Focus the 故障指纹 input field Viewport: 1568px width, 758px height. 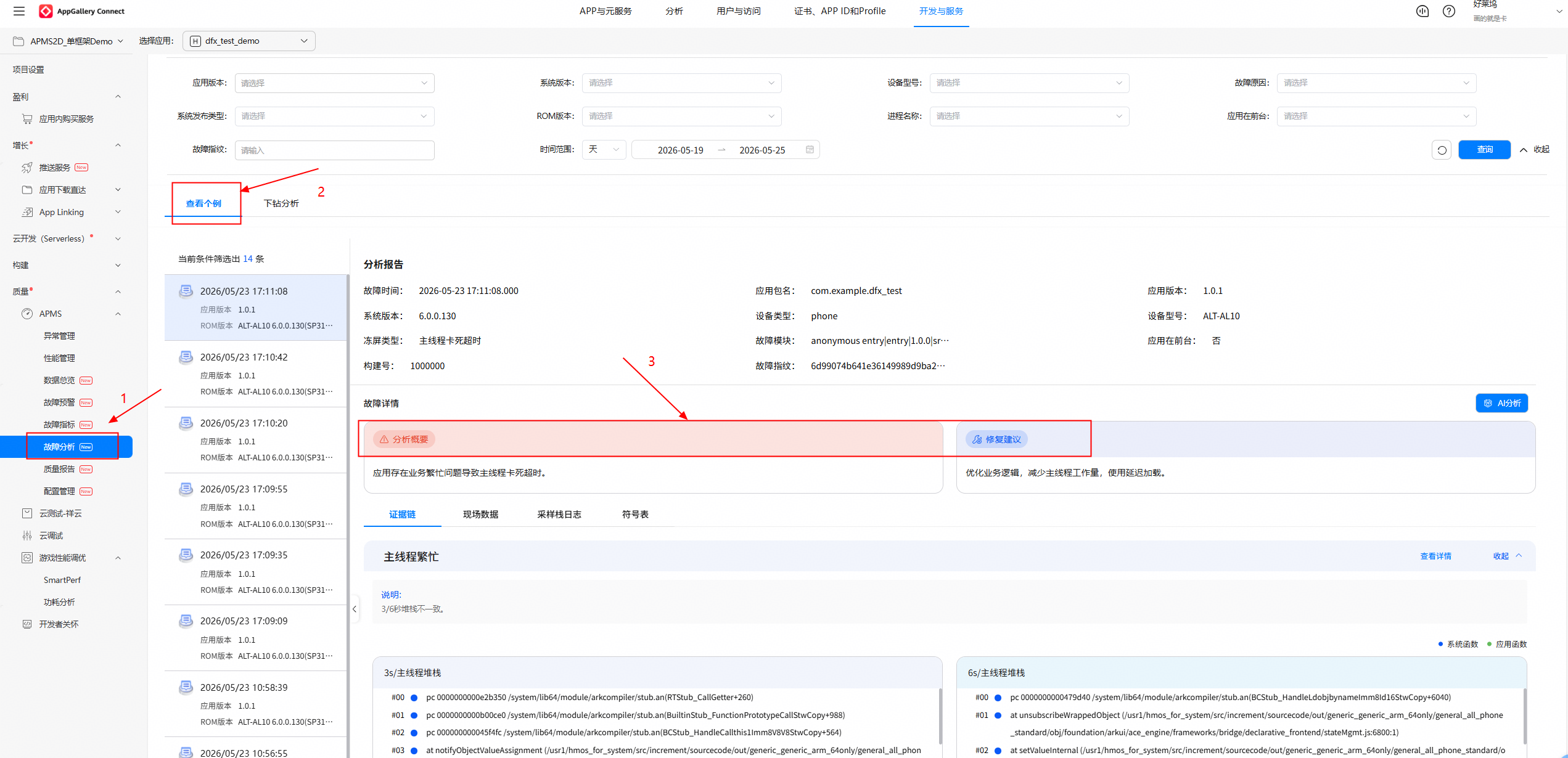[334, 150]
